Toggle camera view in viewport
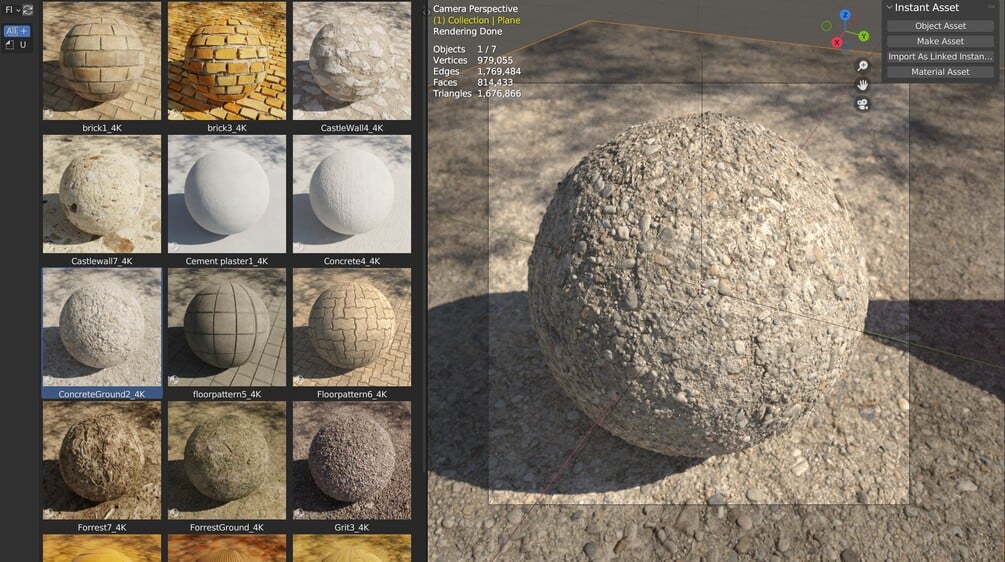1005x562 pixels. pos(863,104)
